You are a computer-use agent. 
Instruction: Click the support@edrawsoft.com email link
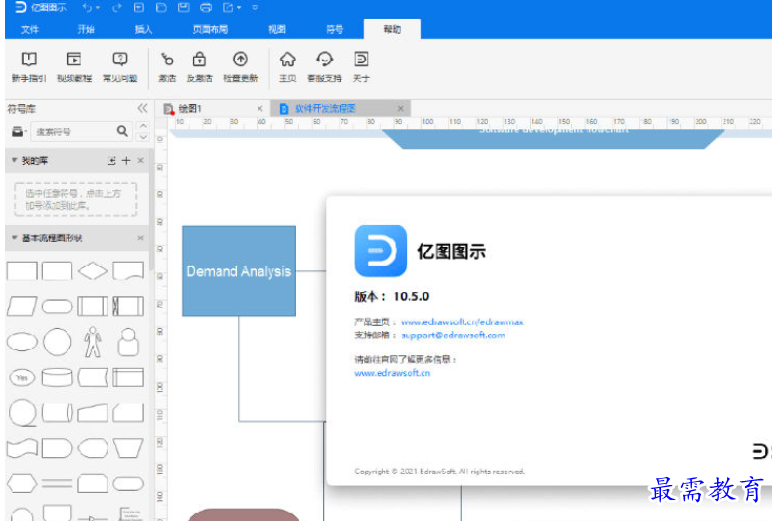453,335
